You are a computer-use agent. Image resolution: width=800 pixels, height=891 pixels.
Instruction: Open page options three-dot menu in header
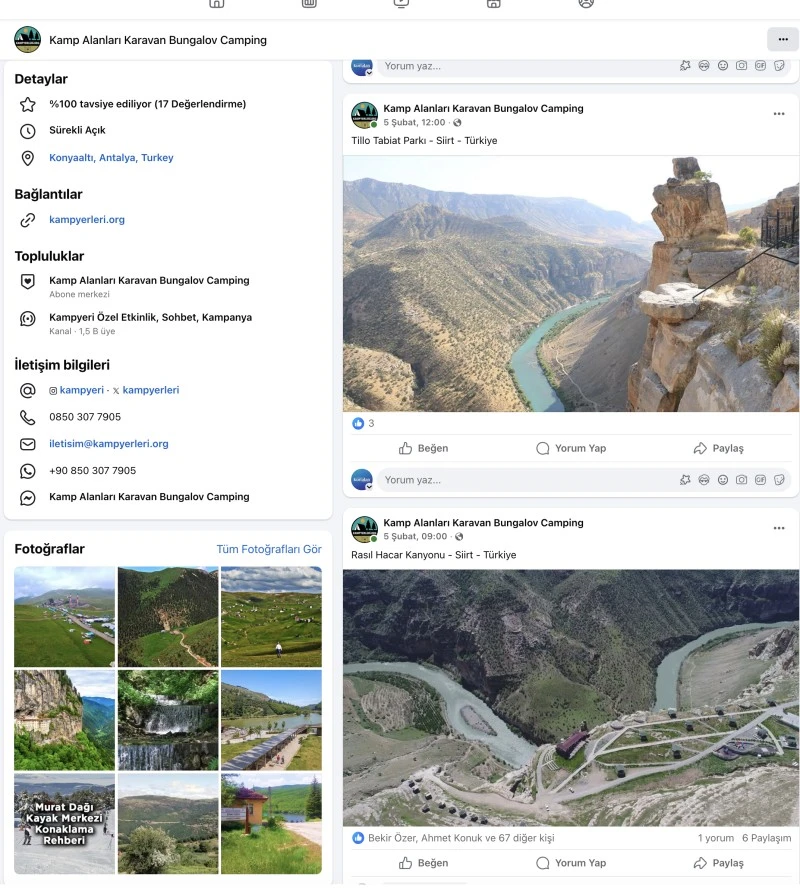pyautogui.click(x=782, y=40)
